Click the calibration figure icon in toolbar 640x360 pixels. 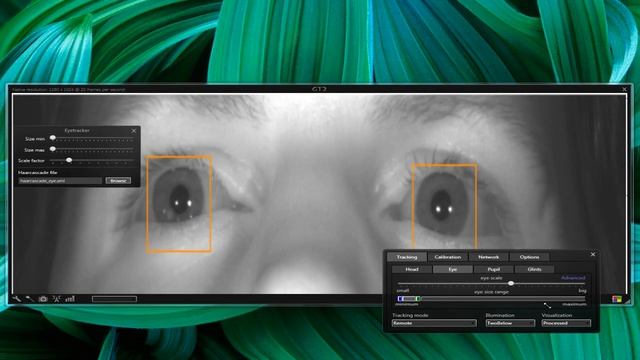[x=56, y=299]
